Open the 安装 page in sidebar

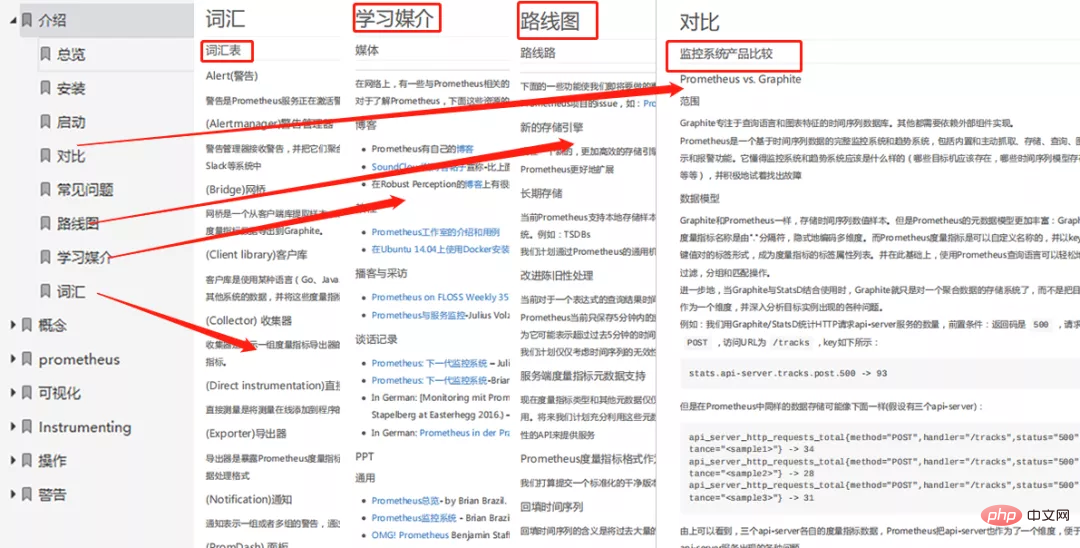tap(71, 88)
